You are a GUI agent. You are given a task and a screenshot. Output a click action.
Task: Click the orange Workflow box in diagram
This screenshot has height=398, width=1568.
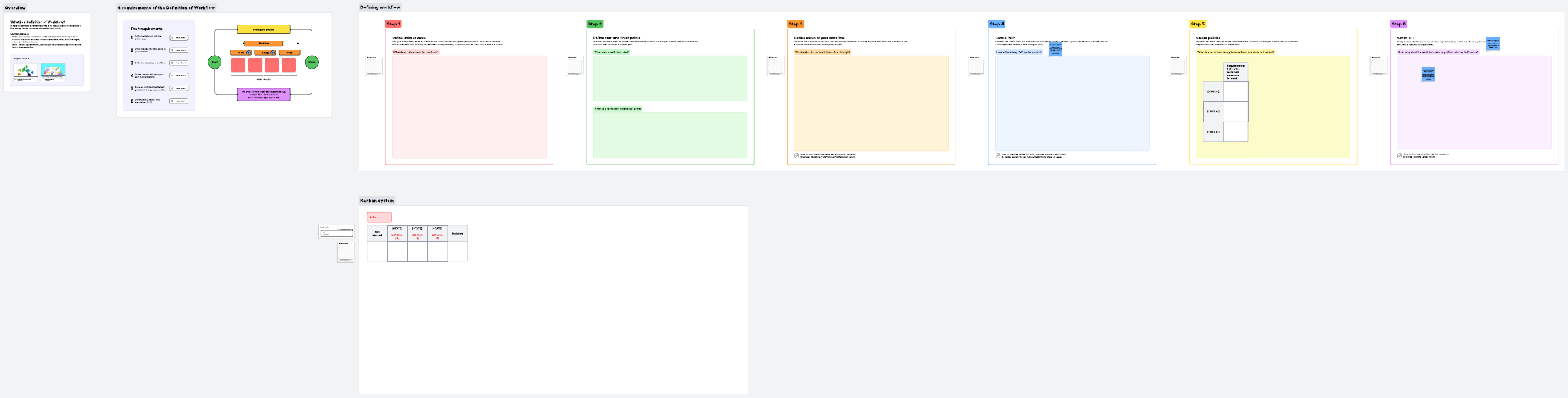pos(263,44)
